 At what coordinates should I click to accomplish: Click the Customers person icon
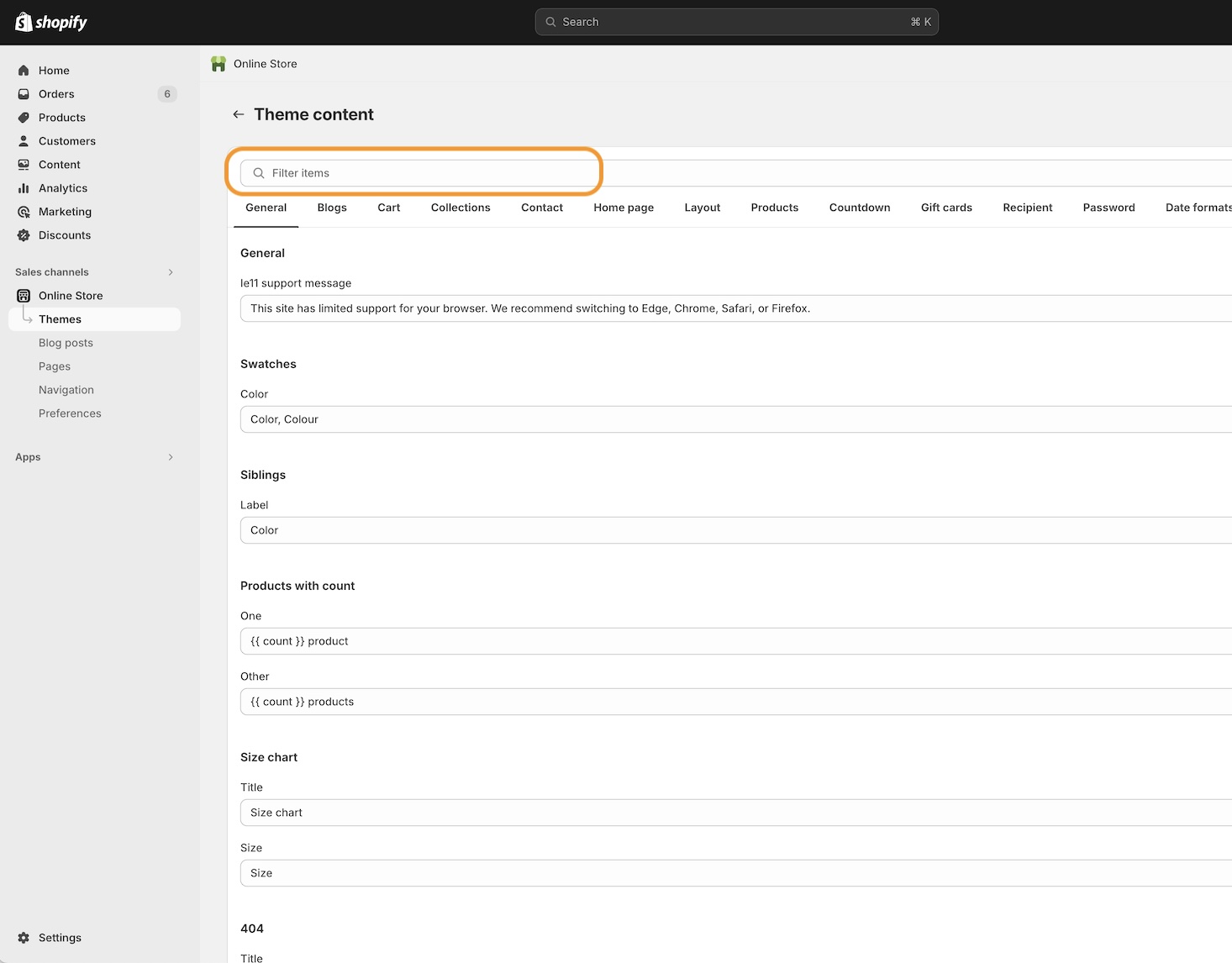[x=24, y=141]
